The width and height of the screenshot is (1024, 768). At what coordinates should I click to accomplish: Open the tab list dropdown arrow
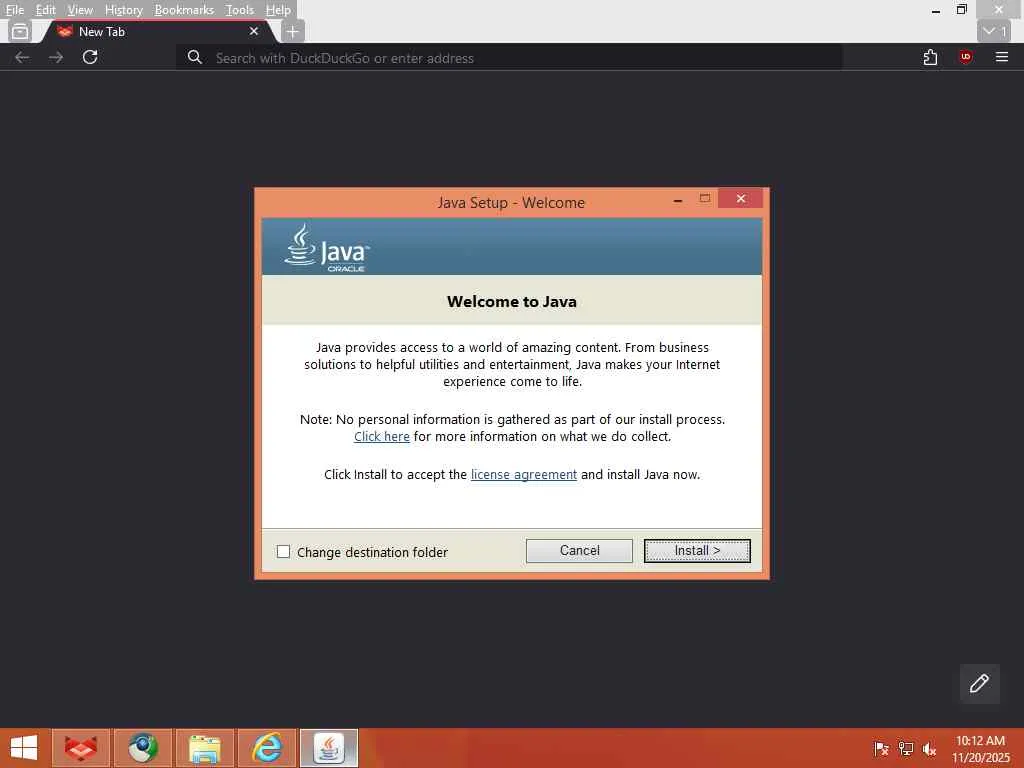[x=995, y=31]
